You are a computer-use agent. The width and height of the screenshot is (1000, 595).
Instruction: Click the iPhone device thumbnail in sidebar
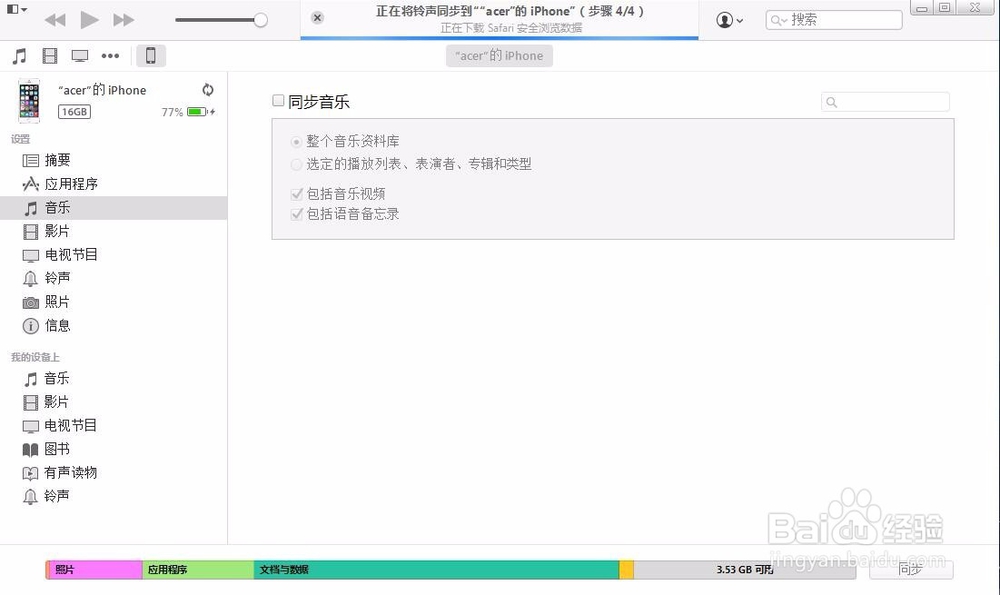(x=29, y=101)
